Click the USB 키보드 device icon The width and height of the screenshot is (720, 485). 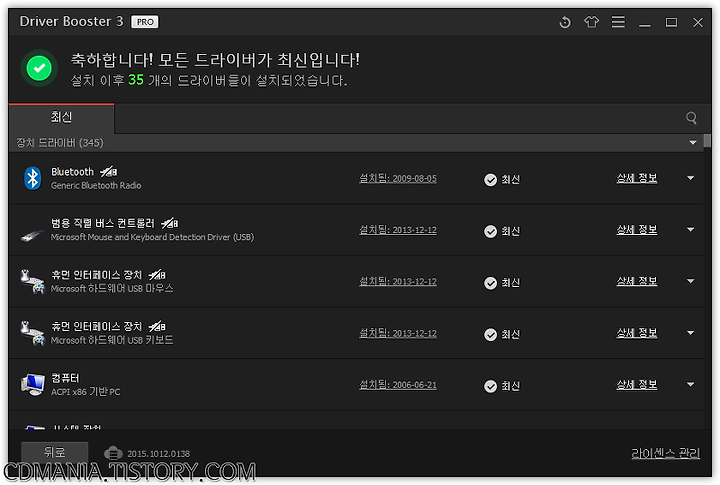pos(33,333)
